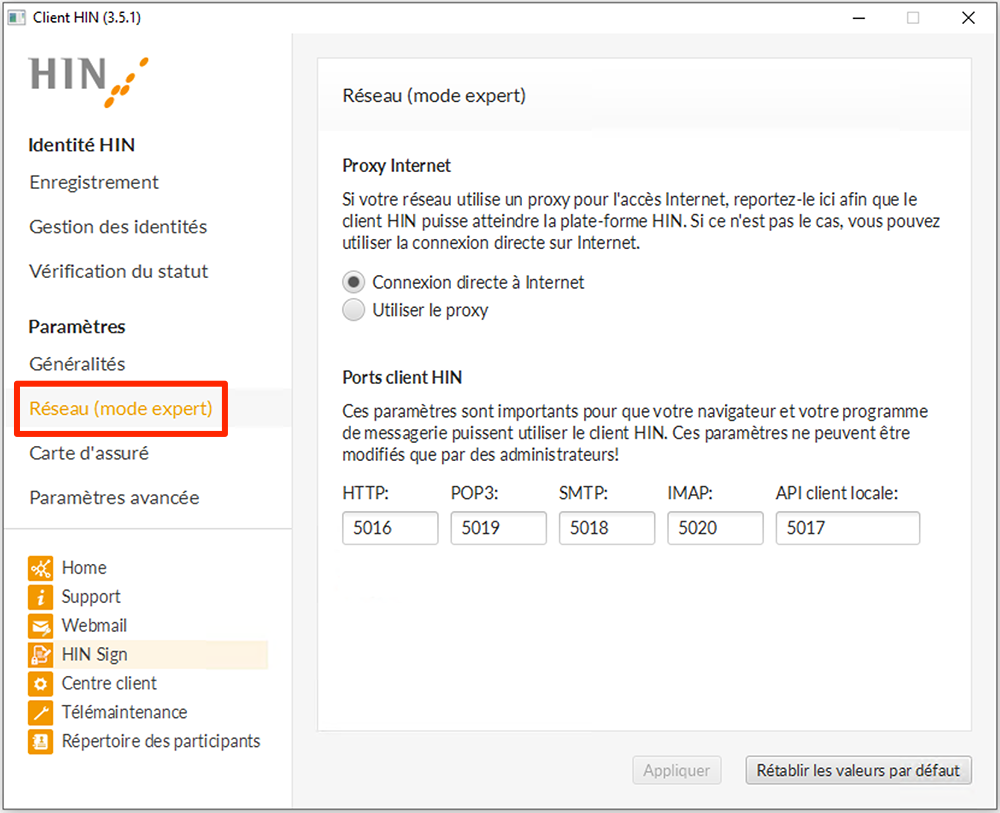Click the Identité HIN sidebar heading

(x=82, y=145)
